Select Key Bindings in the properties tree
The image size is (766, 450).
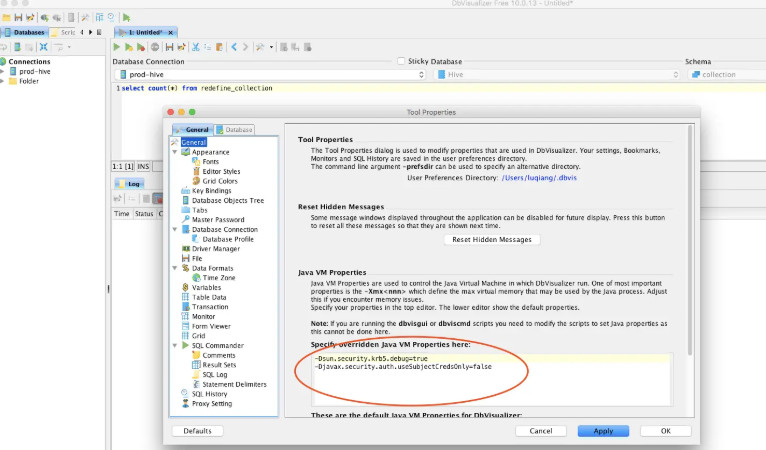pos(212,191)
